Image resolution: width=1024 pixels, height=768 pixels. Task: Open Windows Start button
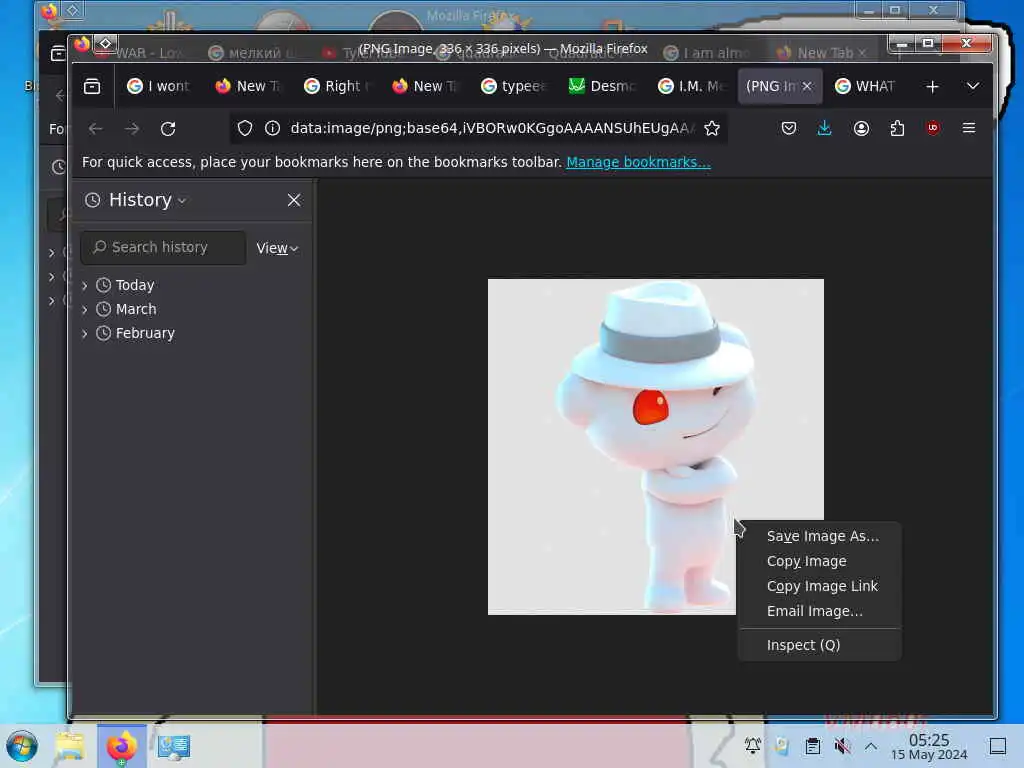22,746
